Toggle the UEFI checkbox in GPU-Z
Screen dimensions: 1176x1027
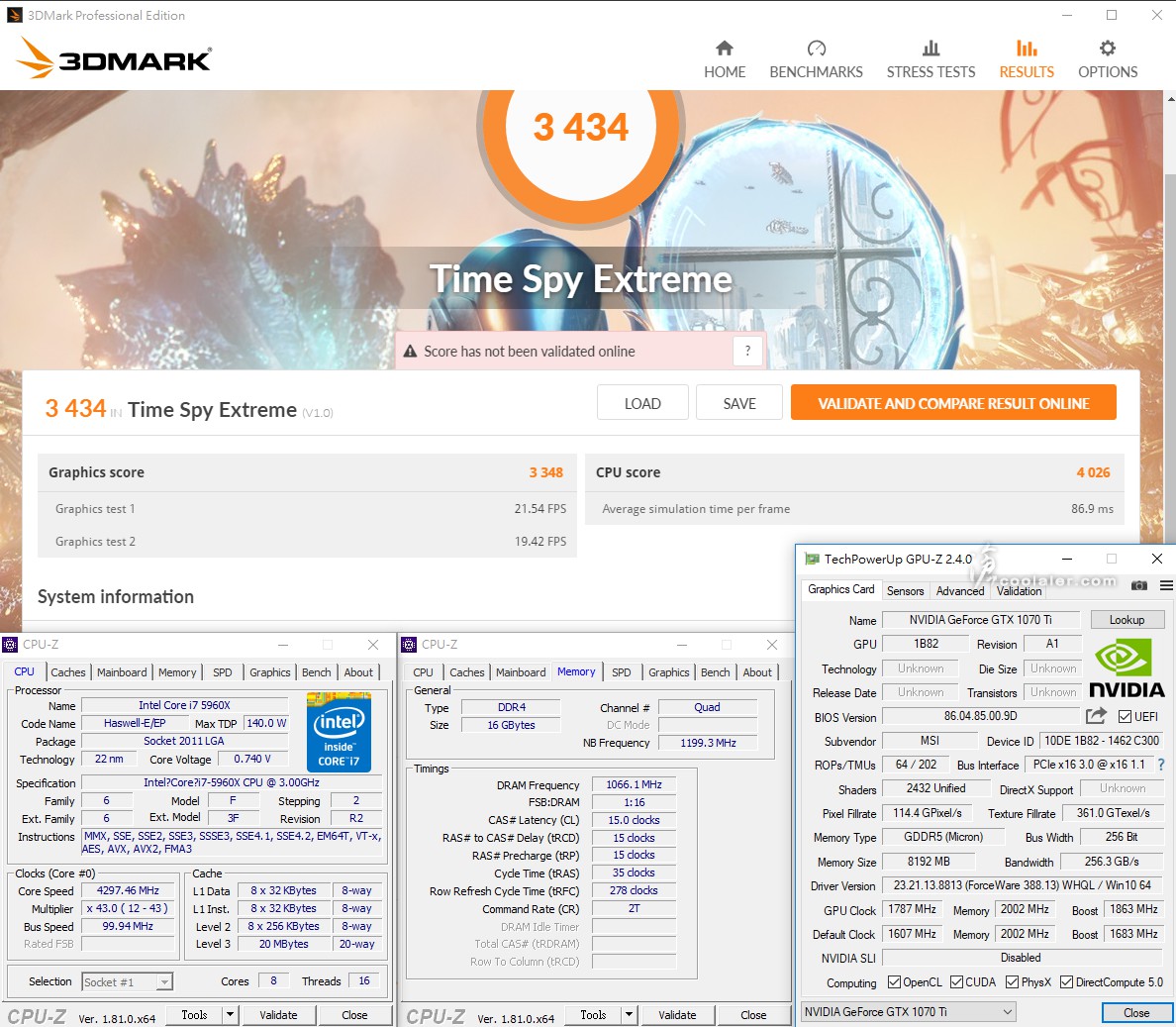1125,716
